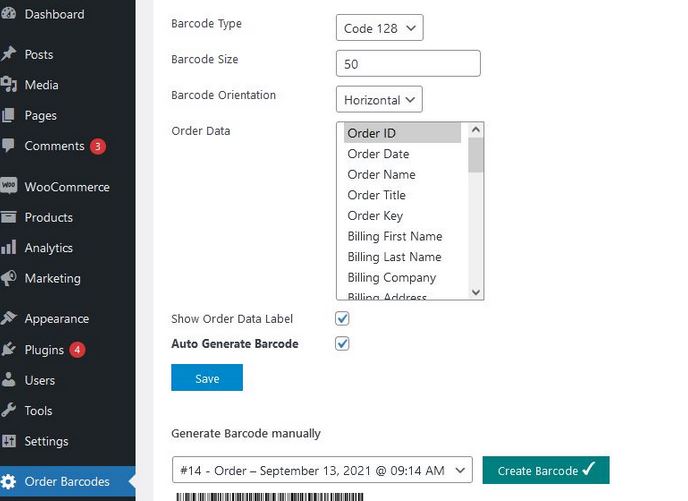Open Appearance menu item

pyautogui.click(x=68, y=318)
